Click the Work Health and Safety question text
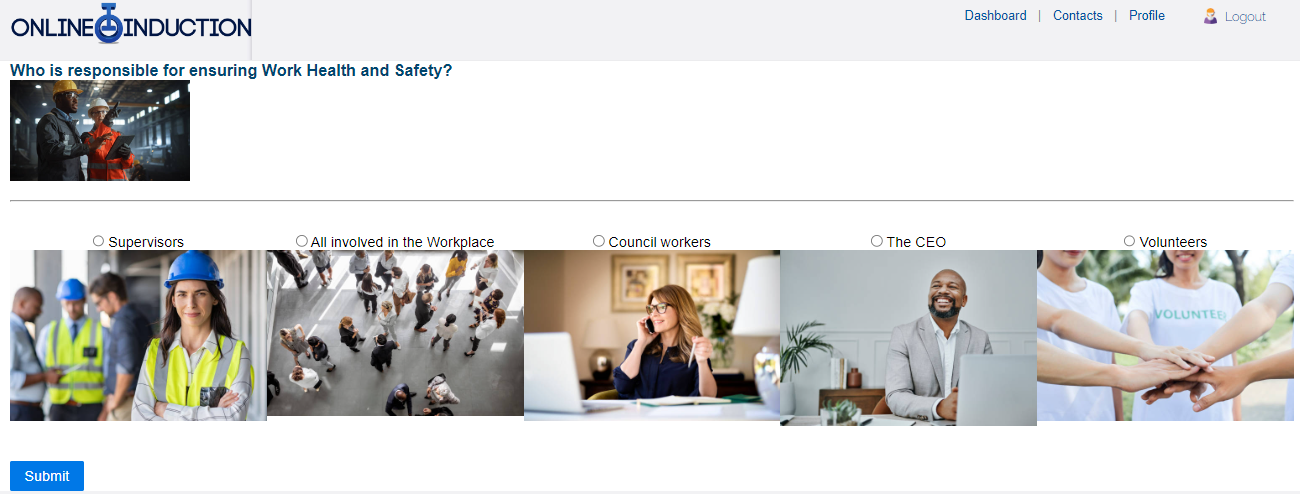 [x=231, y=71]
